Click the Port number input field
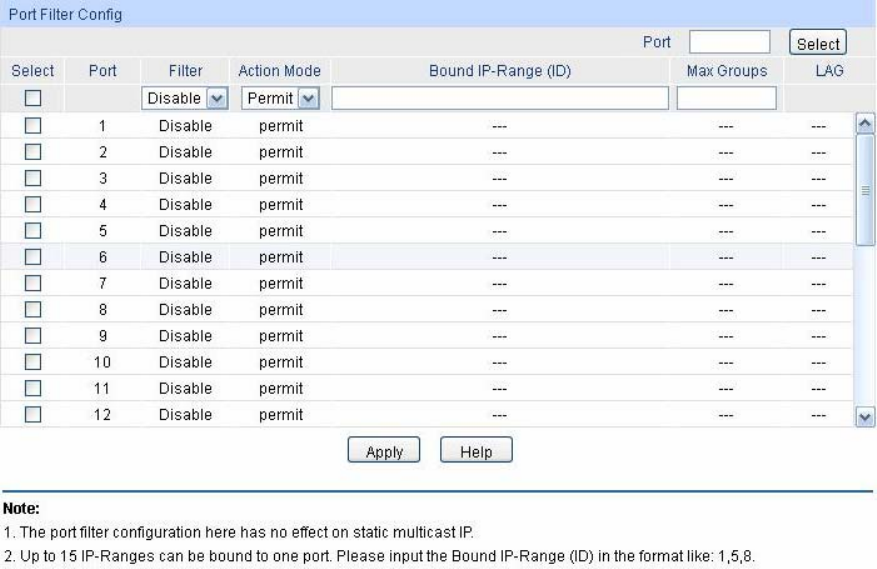The height and width of the screenshot is (569, 877). pyautogui.click(x=729, y=42)
